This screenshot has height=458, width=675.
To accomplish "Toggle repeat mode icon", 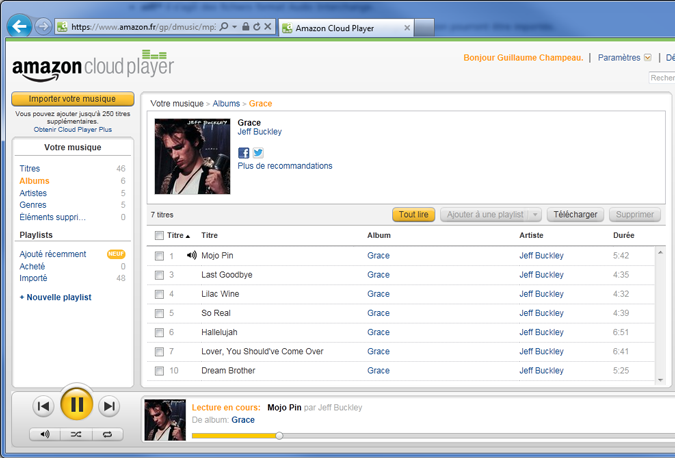I will (108, 435).
